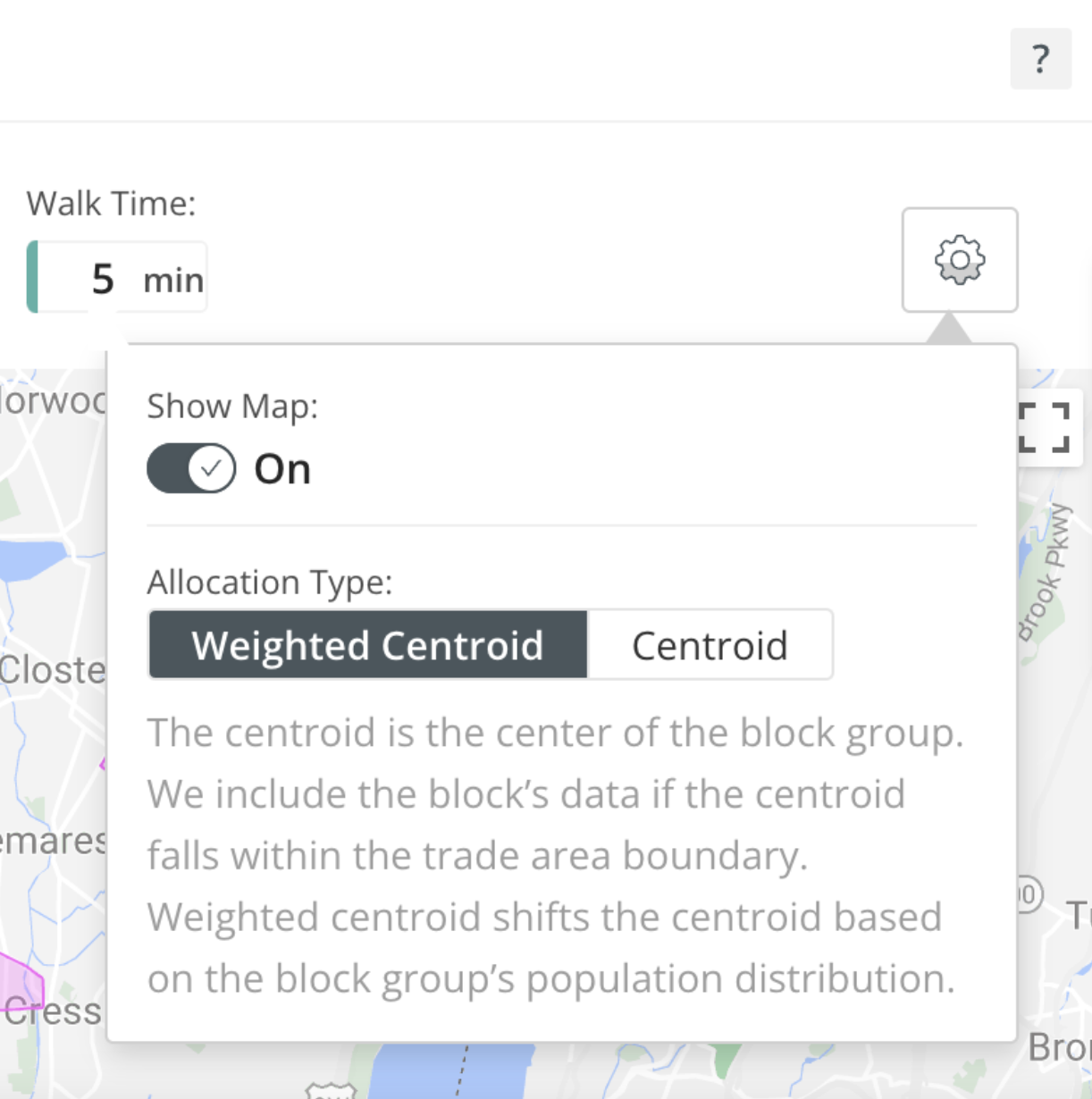
Task: Switch allocation type to Centroid
Action: 710,645
